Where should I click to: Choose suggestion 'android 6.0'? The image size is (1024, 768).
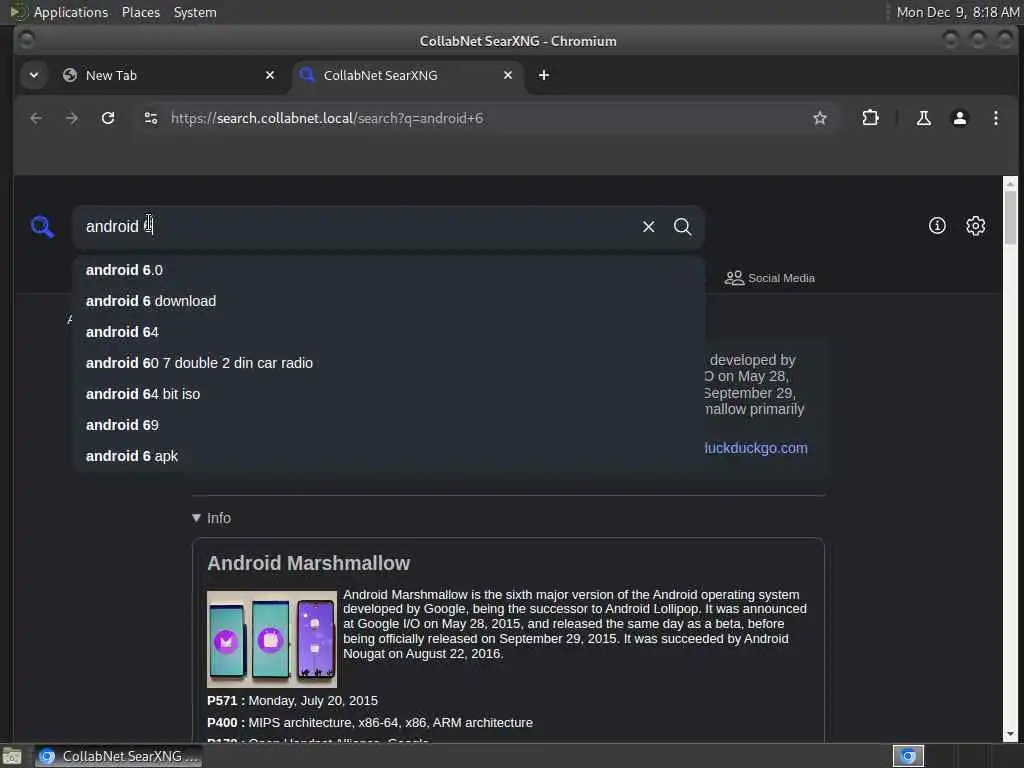click(389, 270)
